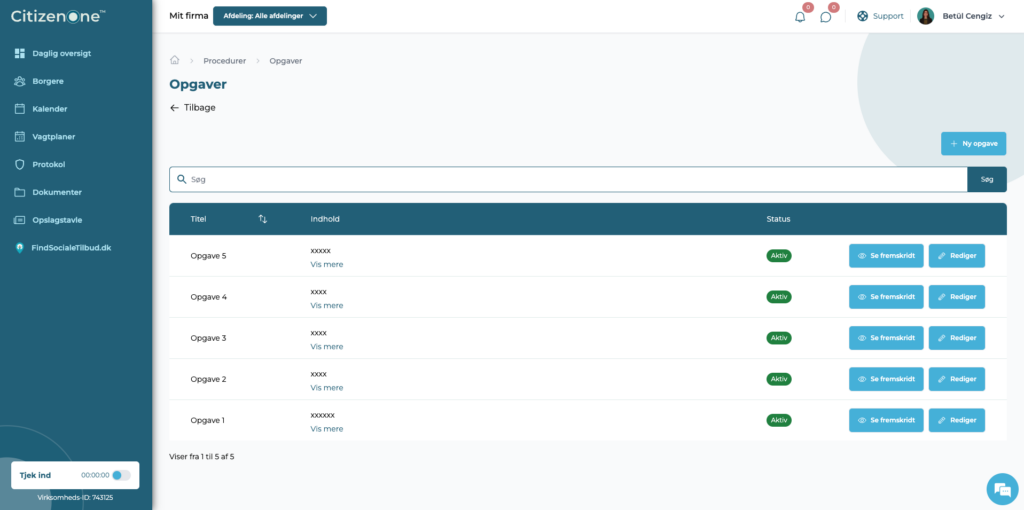Viewport: 1024px width, 510px height.
Task: Expand Vis mere for Opgave 3
Action: click(327, 347)
